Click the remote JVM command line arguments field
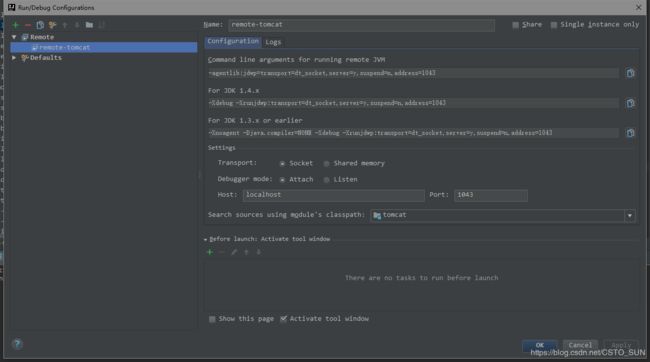Viewport: 650px width, 362px height. 413,73
